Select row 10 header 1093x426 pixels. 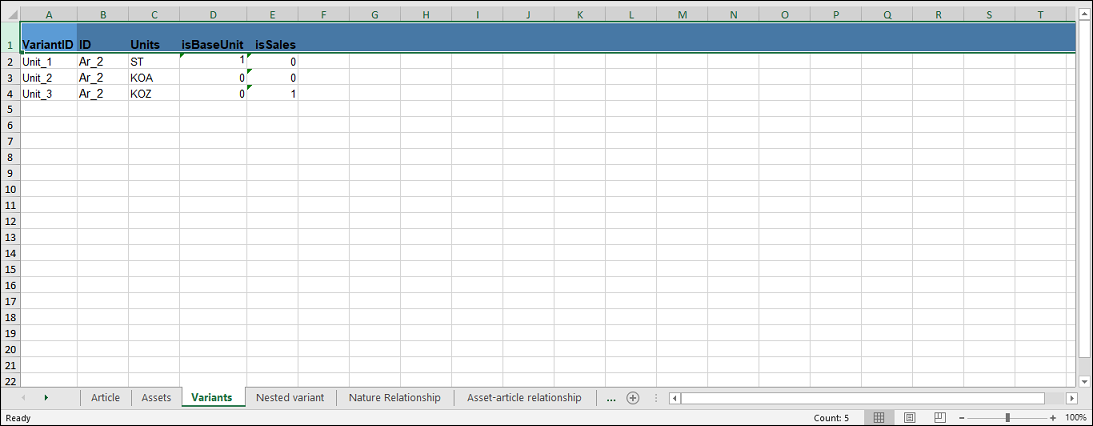[x=10, y=189]
